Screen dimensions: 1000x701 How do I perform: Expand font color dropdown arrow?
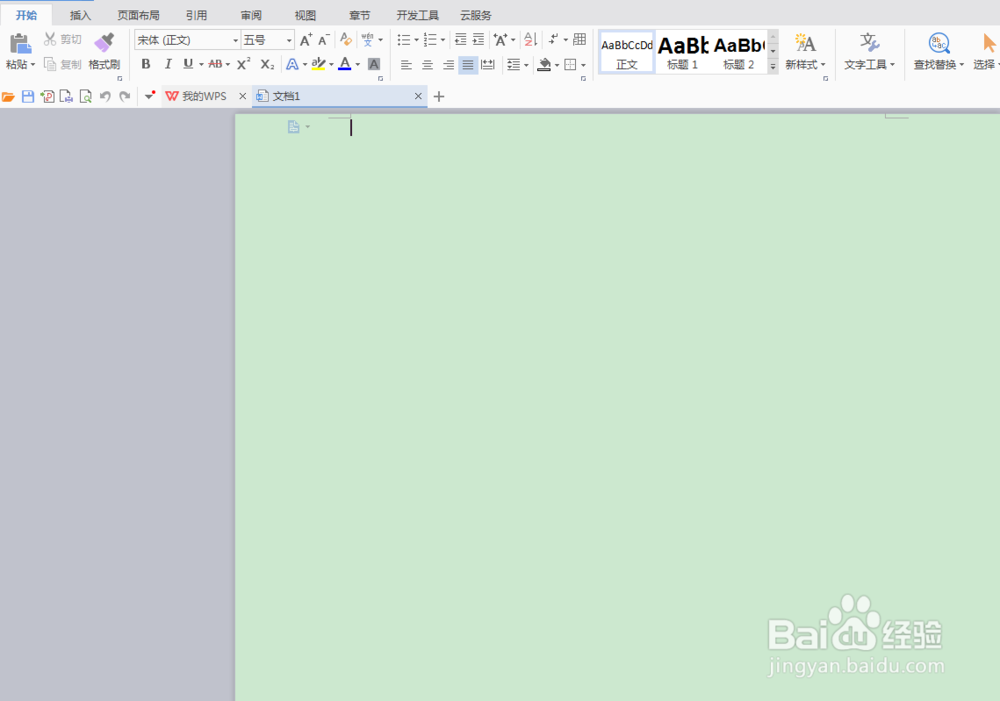[357, 64]
